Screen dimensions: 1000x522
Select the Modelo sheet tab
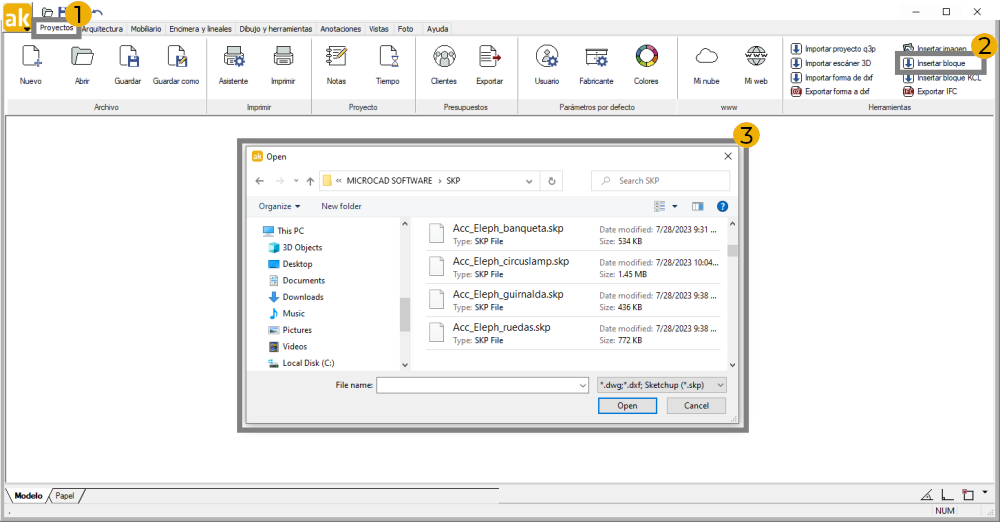point(28,496)
